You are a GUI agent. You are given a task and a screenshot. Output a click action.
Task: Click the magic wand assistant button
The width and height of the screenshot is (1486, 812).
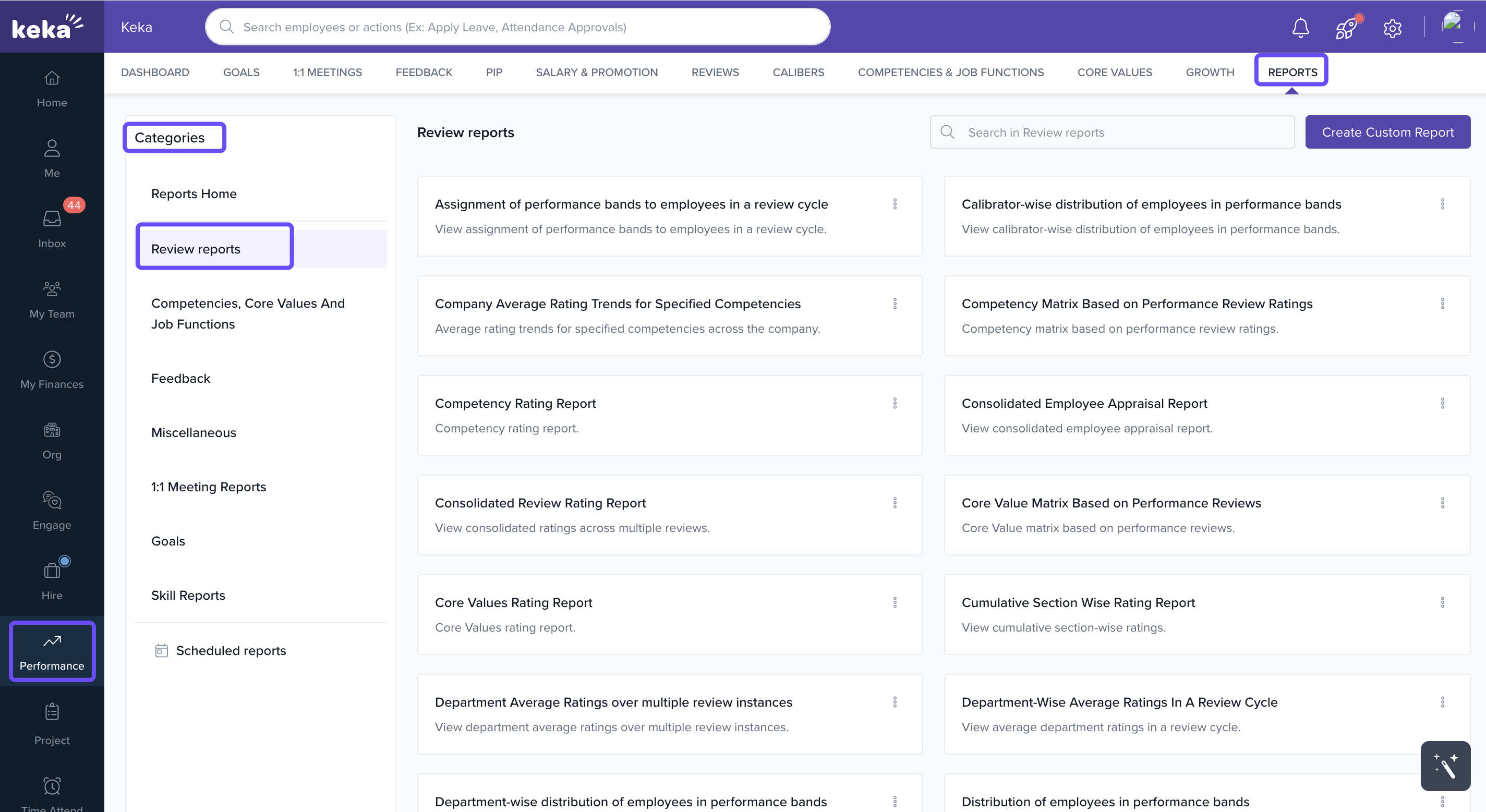pos(1445,766)
